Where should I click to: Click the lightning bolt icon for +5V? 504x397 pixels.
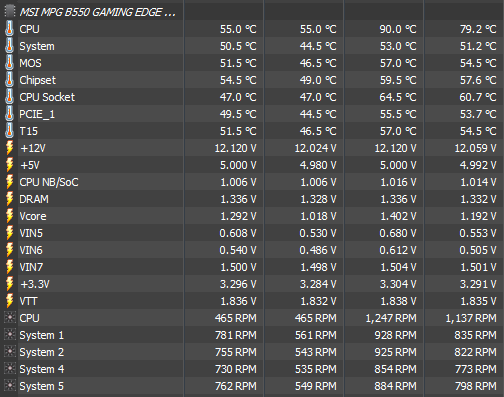point(10,165)
